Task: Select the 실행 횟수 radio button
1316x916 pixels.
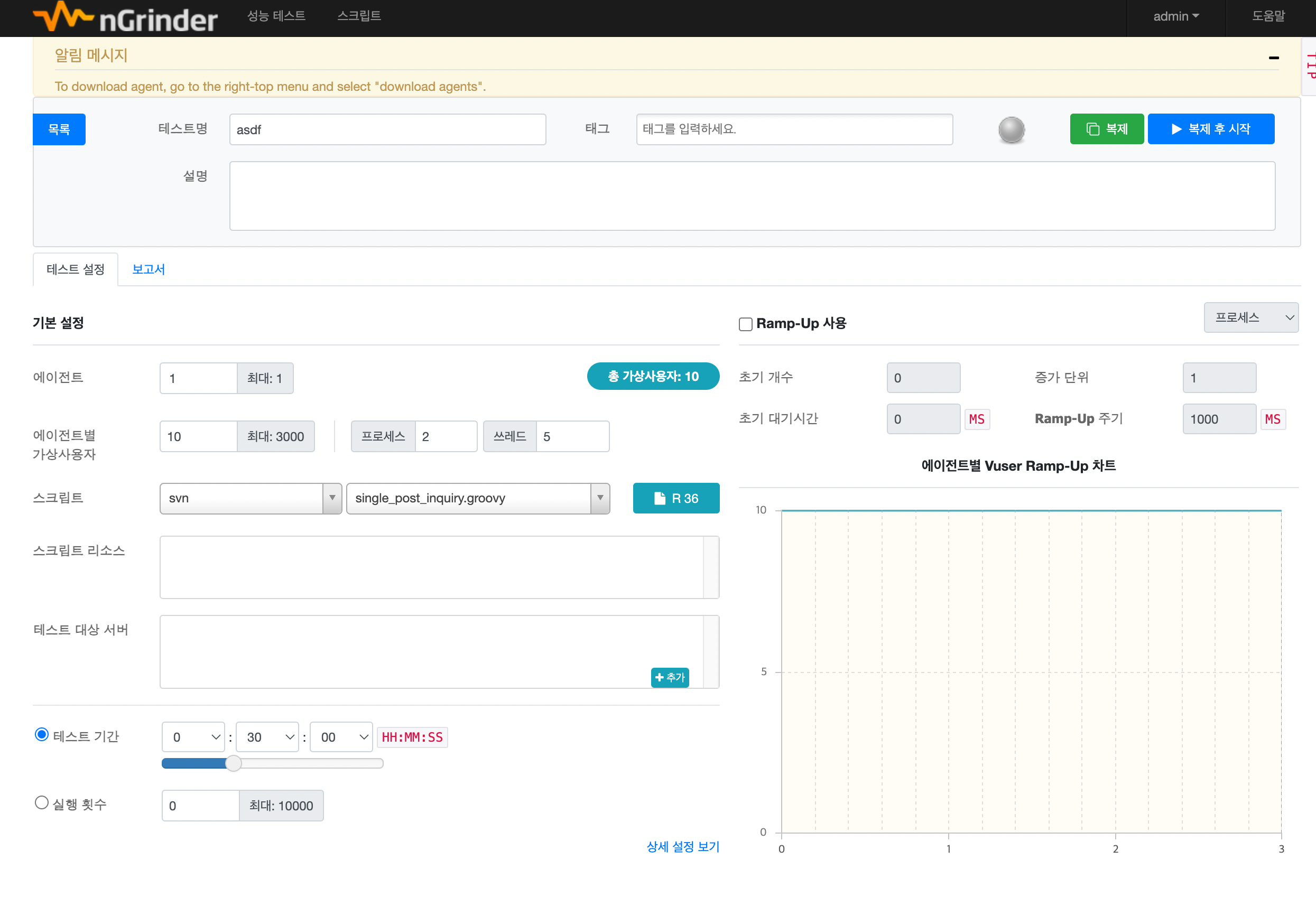Action: 41,802
